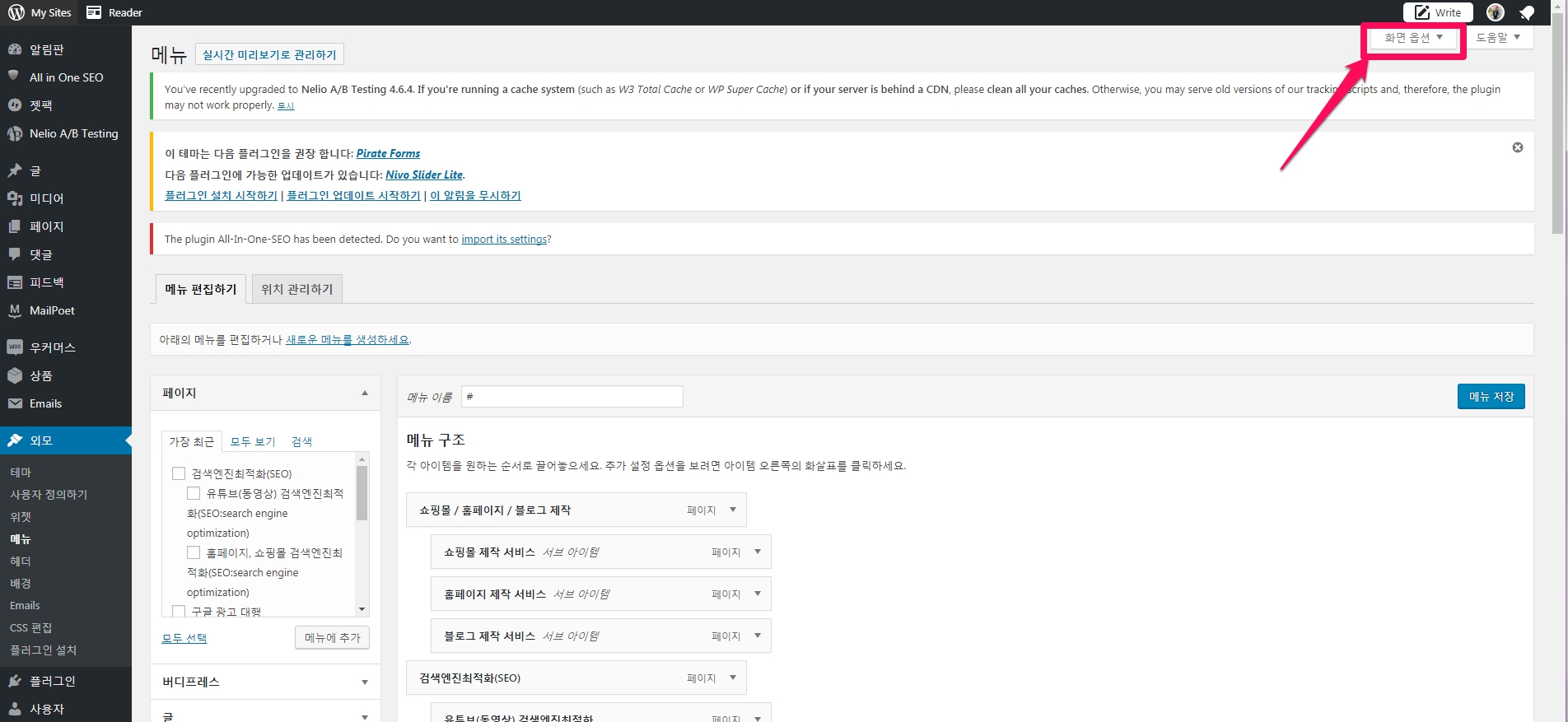Open Emails envelope sidebar icon
This screenshot has width=1568, height=722.
click(14, 403)
